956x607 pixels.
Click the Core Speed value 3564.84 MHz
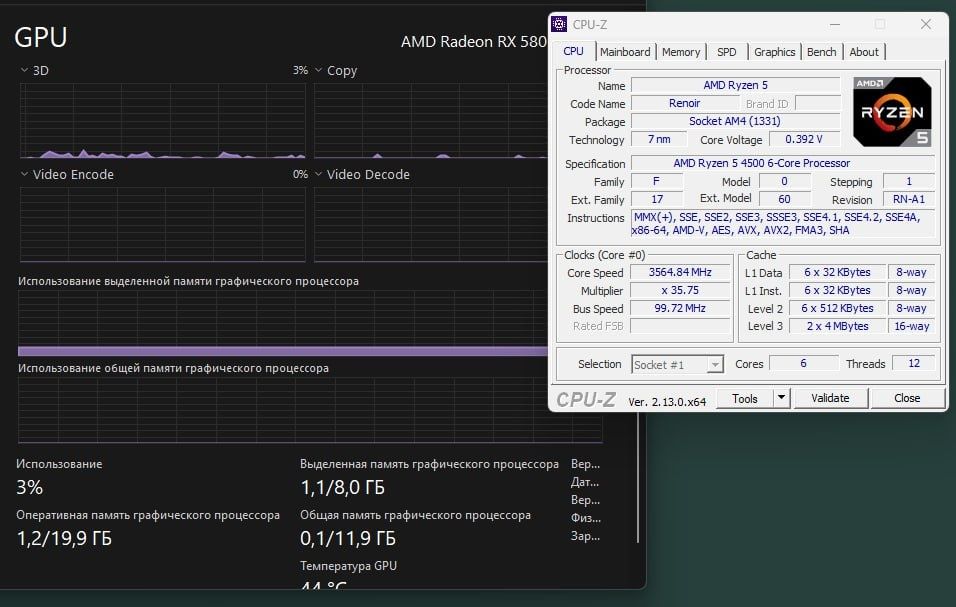pos(680,272)
